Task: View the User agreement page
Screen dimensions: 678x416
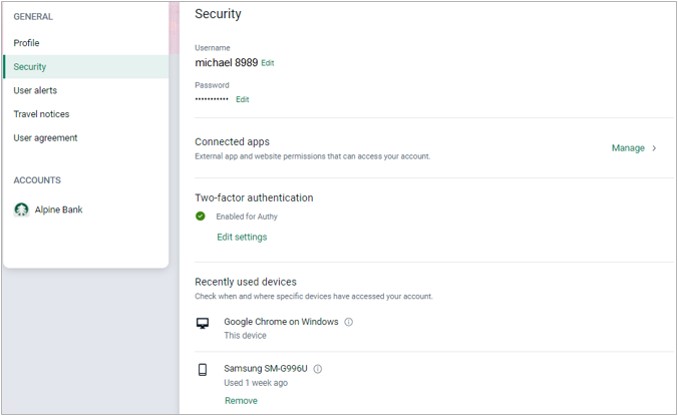Action: click(x=45, y=138)
